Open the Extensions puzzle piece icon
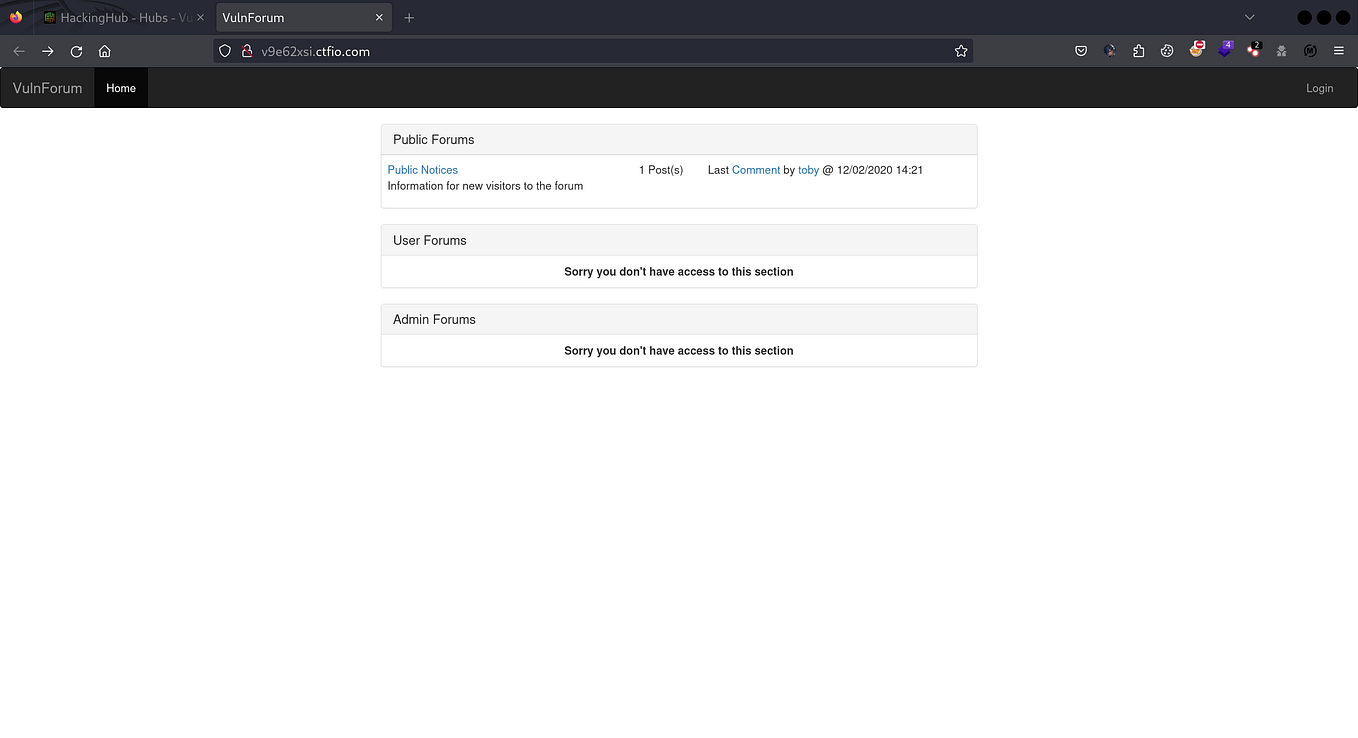1358x738 pixels. [1139, 50]
